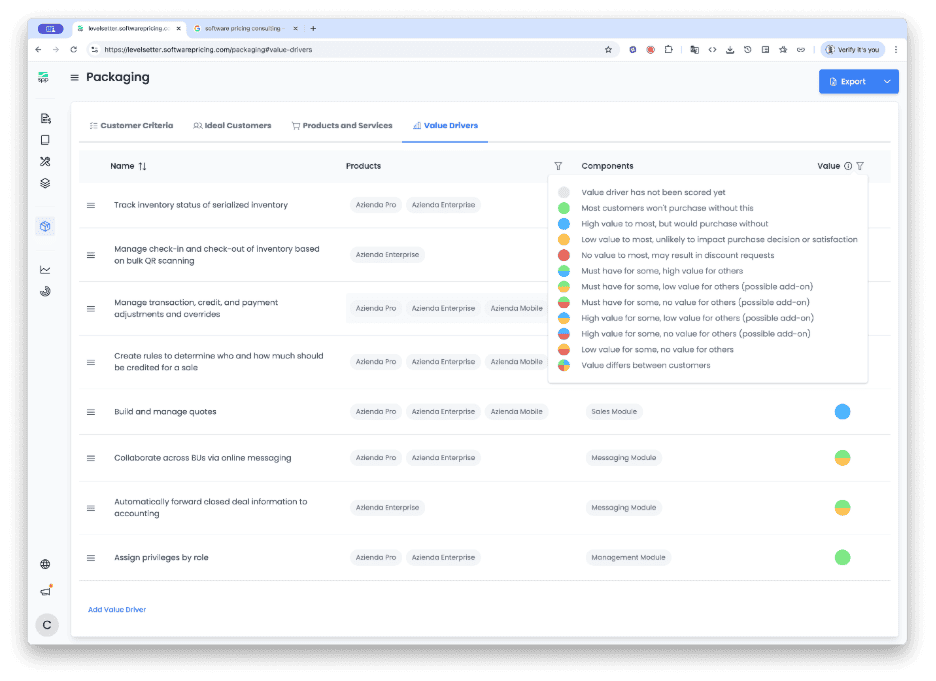Grab the drag handle for Build and manage quotes
The width and height of the screenshot is (936, 681).
coord(91,412)
